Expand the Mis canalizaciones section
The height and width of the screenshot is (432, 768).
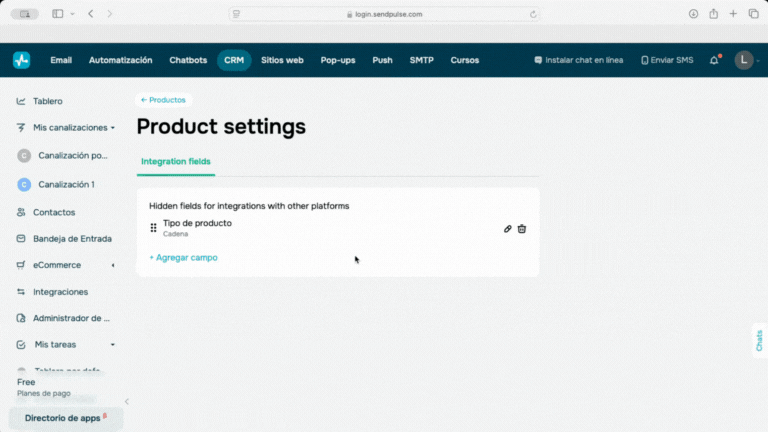pos(113,128)
